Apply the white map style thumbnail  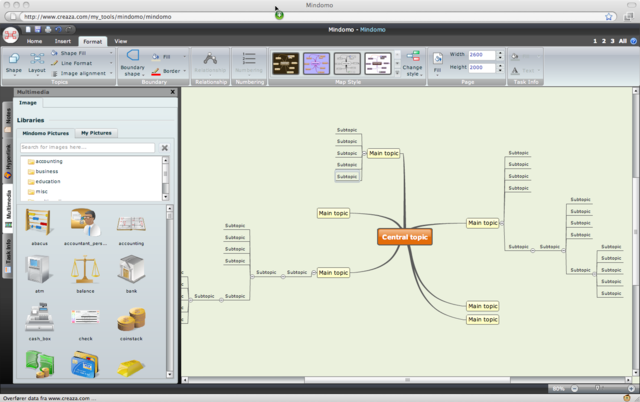coord(378,63)
